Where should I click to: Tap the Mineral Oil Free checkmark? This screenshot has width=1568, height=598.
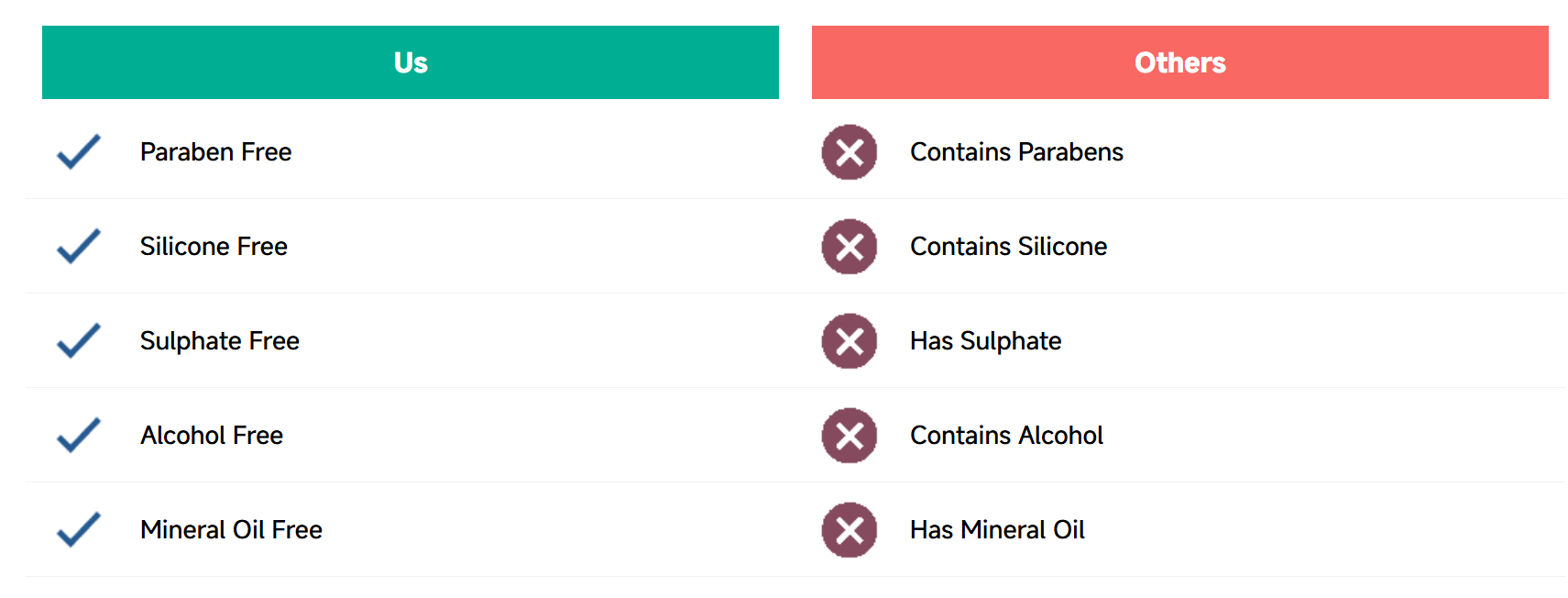[79, 530]
